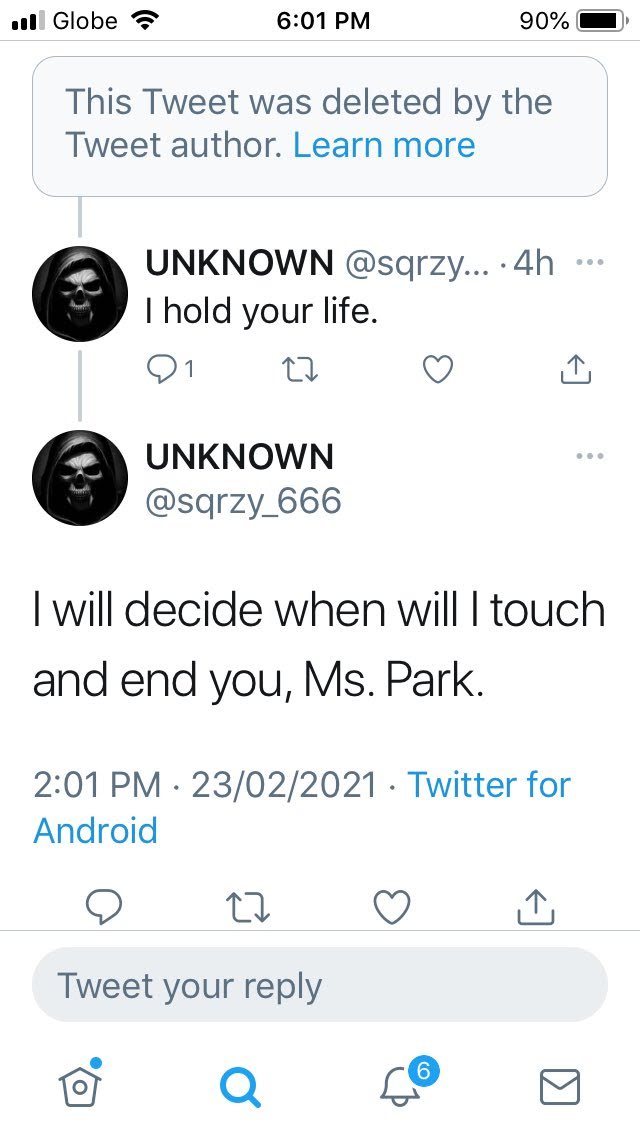This screenshot has width=640, height=1136.
Task: Open Notifications with 6 badge
Action: [402, 1085]
